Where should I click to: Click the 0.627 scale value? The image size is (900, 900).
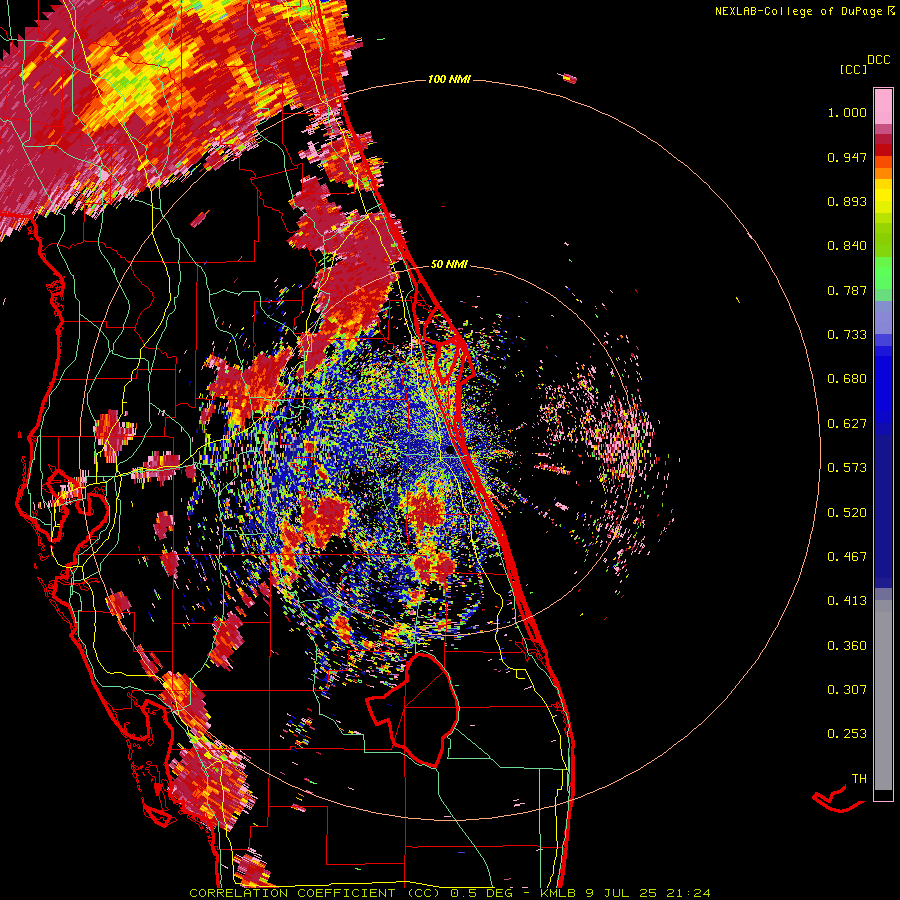847,424
